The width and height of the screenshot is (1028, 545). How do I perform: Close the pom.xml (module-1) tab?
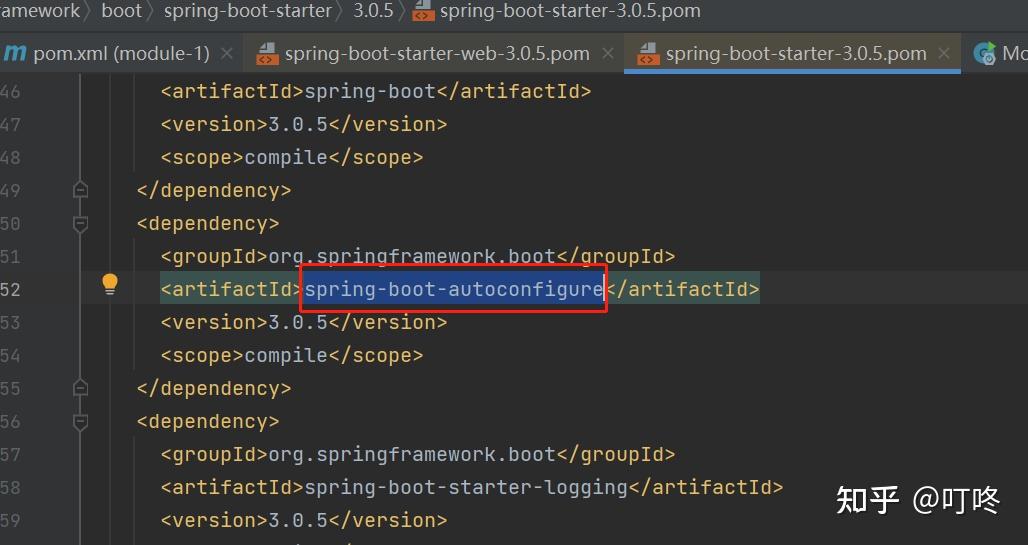coord(227,54)
